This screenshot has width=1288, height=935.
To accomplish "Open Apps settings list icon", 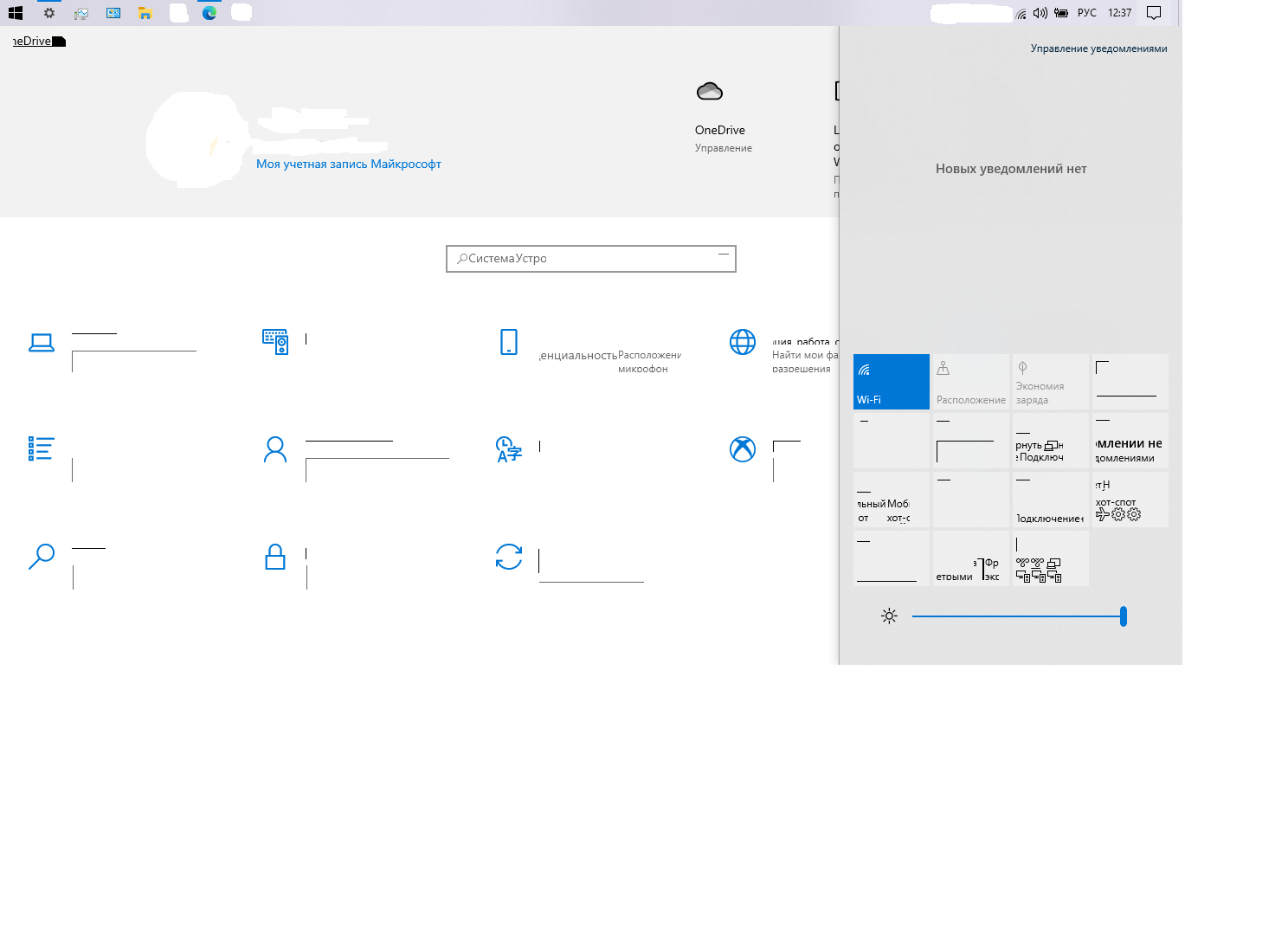I will [41, 448].
